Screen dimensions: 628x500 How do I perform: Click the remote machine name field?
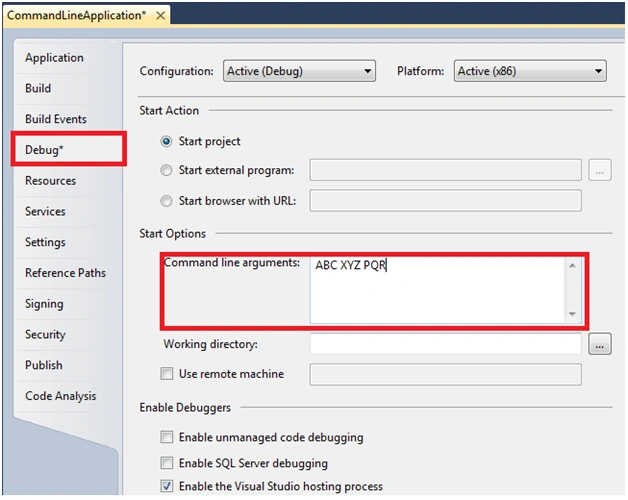click(x=445, y=374)
